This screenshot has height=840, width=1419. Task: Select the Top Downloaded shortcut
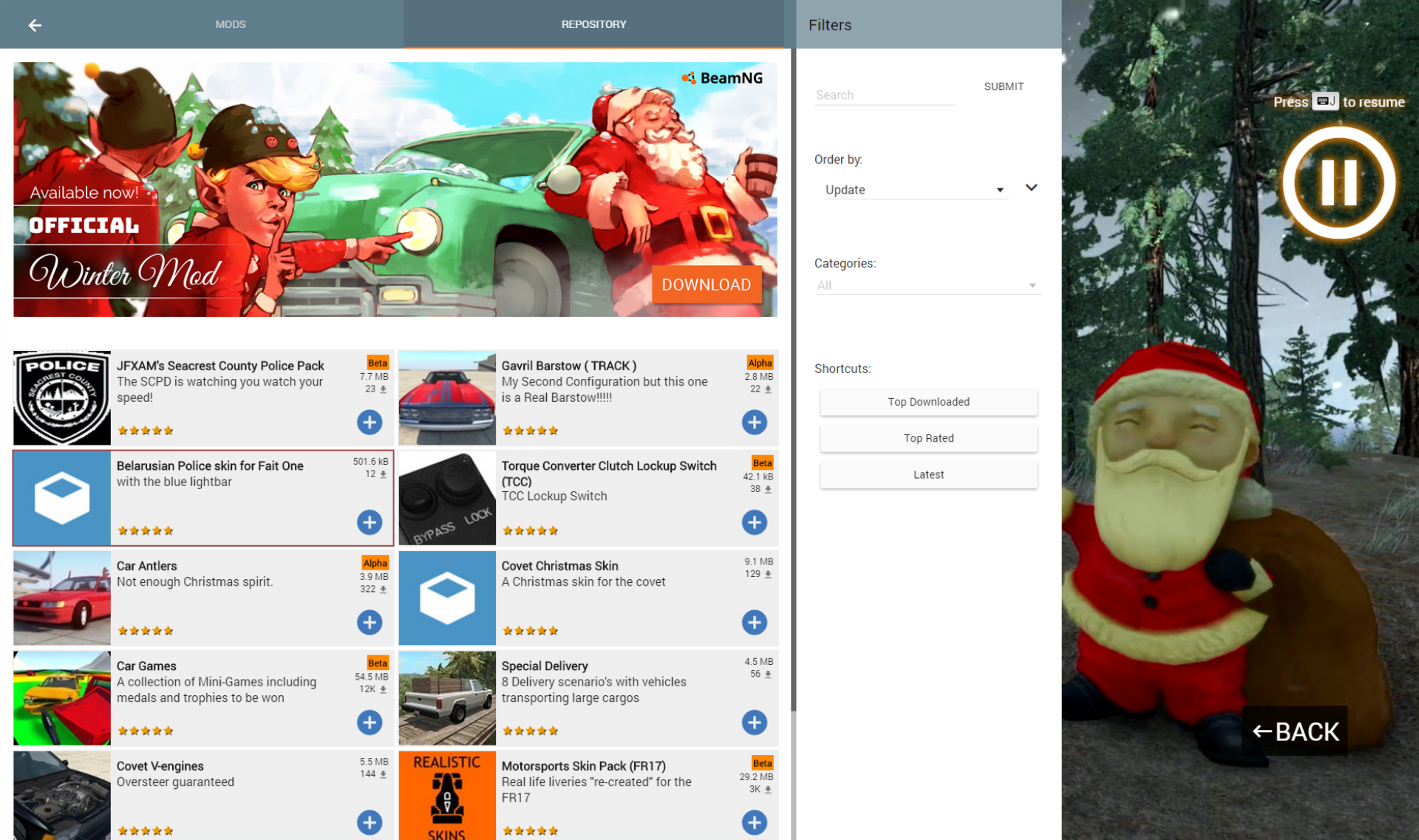click(928, 402)
